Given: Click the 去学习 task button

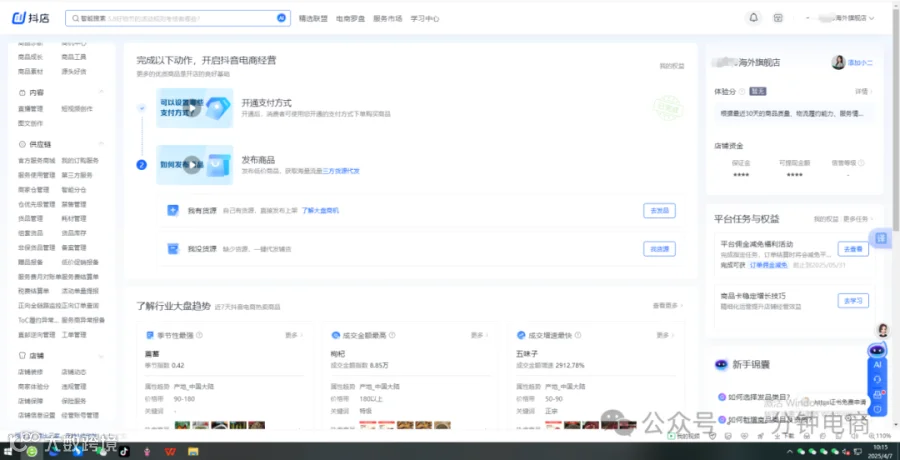Looking at the screenshot, I should tap(853, 300).
